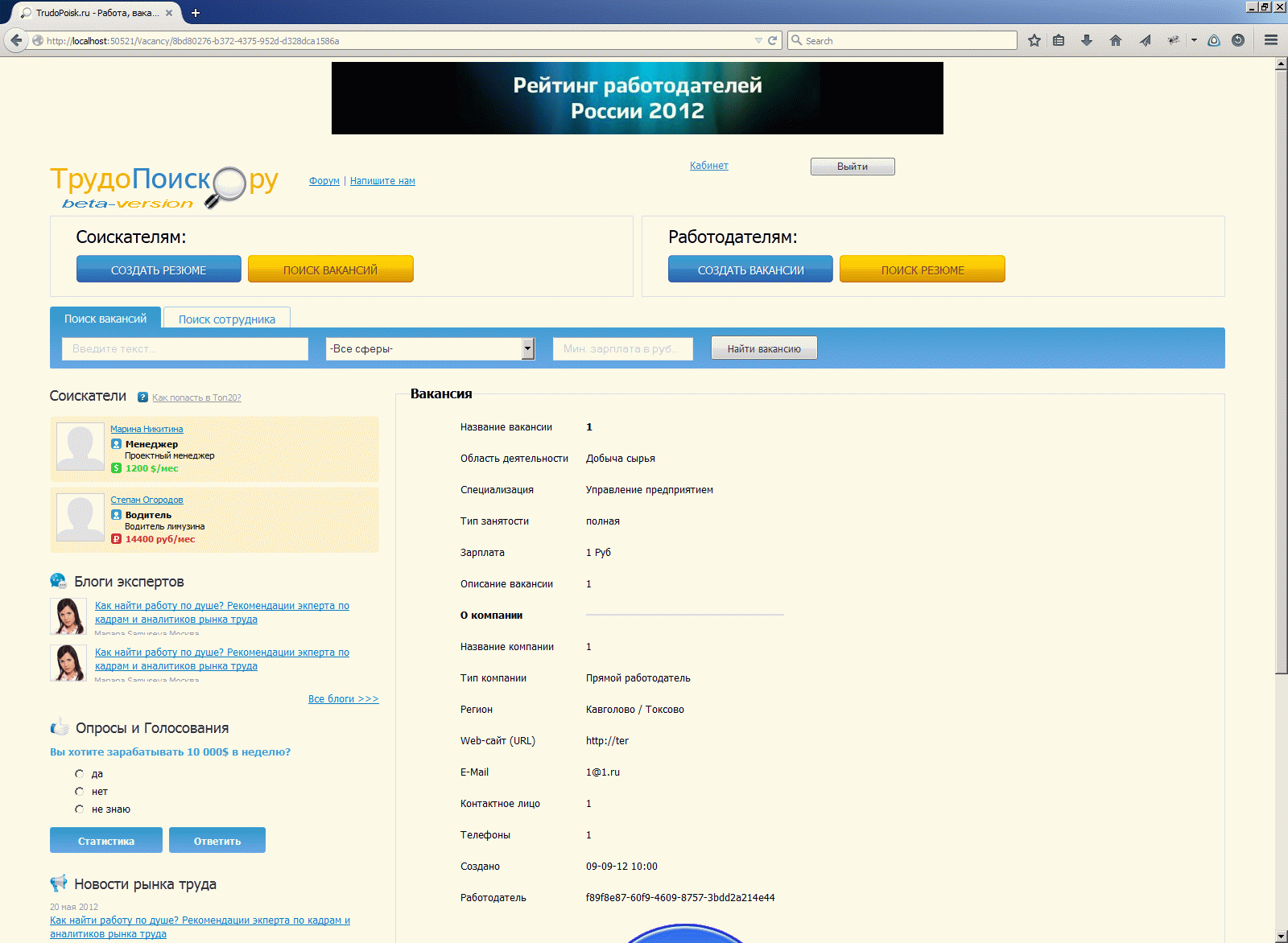Go to the browser home page icon
Viewport: 1288px width, 943px height.
coord(1116,40)
